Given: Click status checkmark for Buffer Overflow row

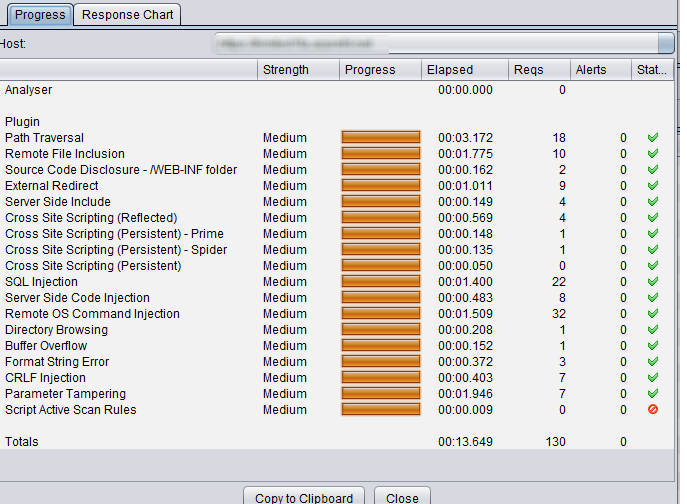Looking at the screenshot, I should tap(653, 346).
